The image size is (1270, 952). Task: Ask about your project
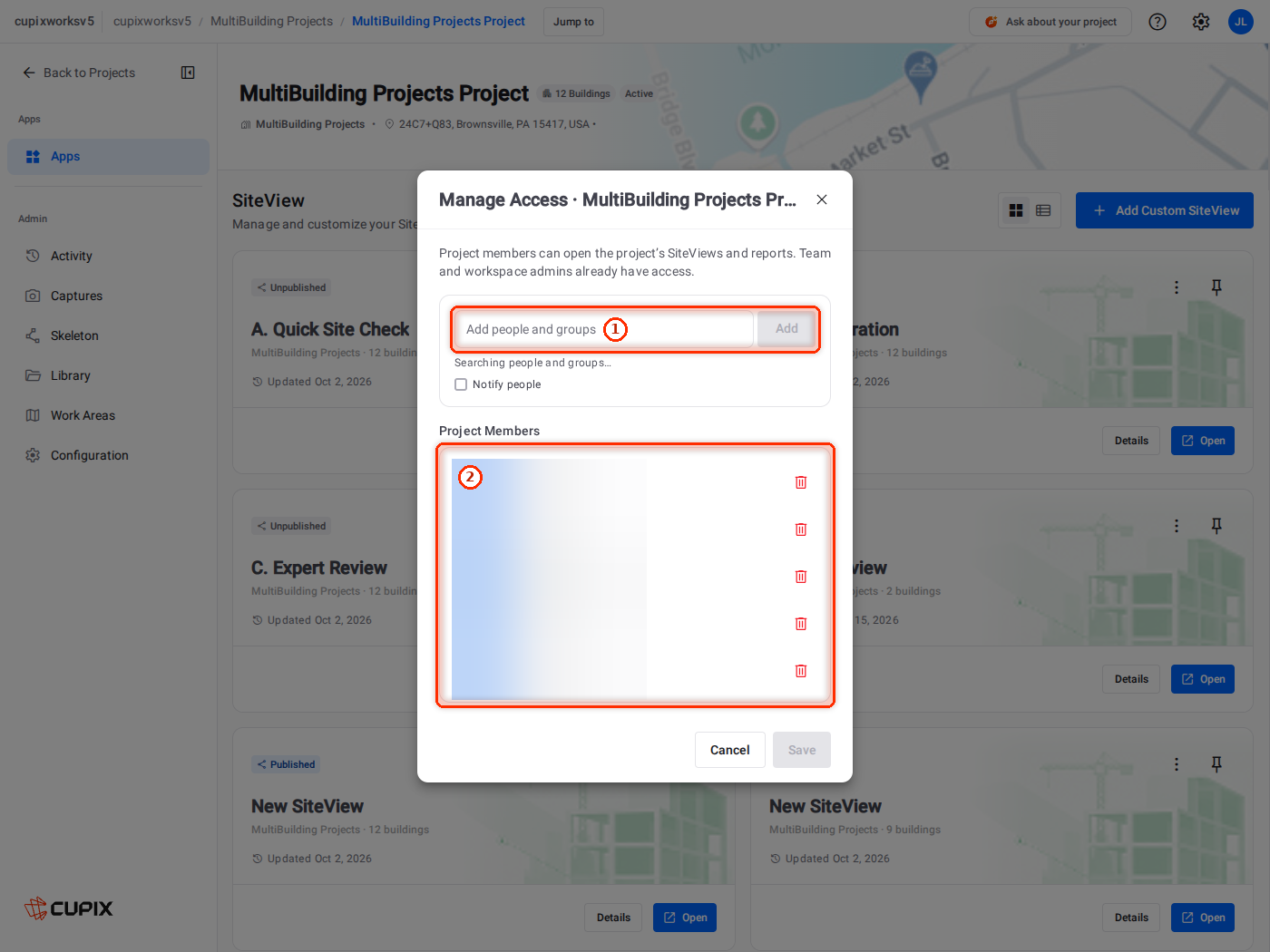1050,22
